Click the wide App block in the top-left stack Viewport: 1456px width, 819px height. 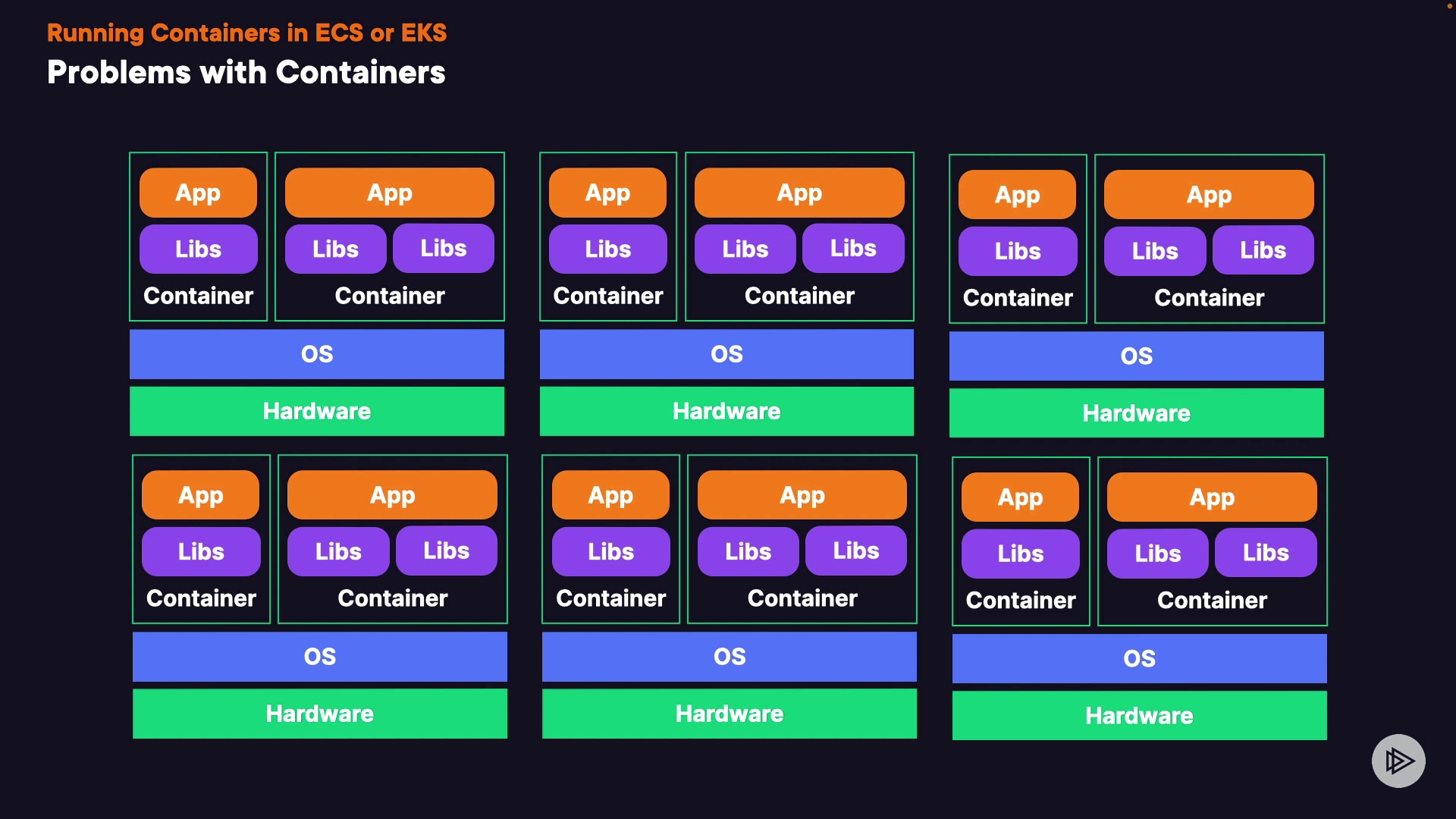(x=390, y=193)
